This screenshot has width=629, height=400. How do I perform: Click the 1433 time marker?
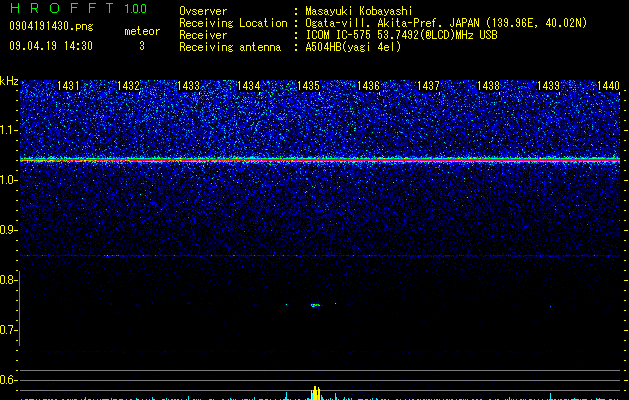click(188, 85)
